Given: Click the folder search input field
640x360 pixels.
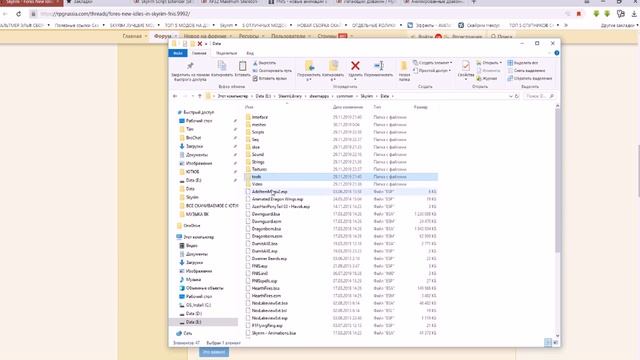Looking at the screenshot, I should click(x=541, y=96).
